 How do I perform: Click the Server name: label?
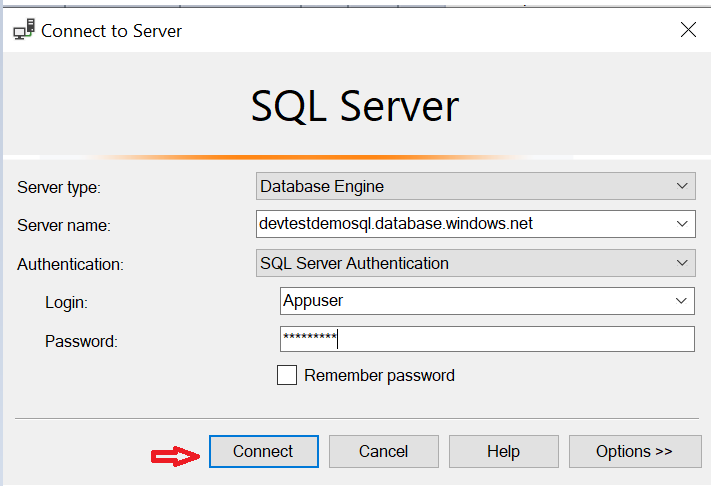pyautogui.click(x=64, y=225)
